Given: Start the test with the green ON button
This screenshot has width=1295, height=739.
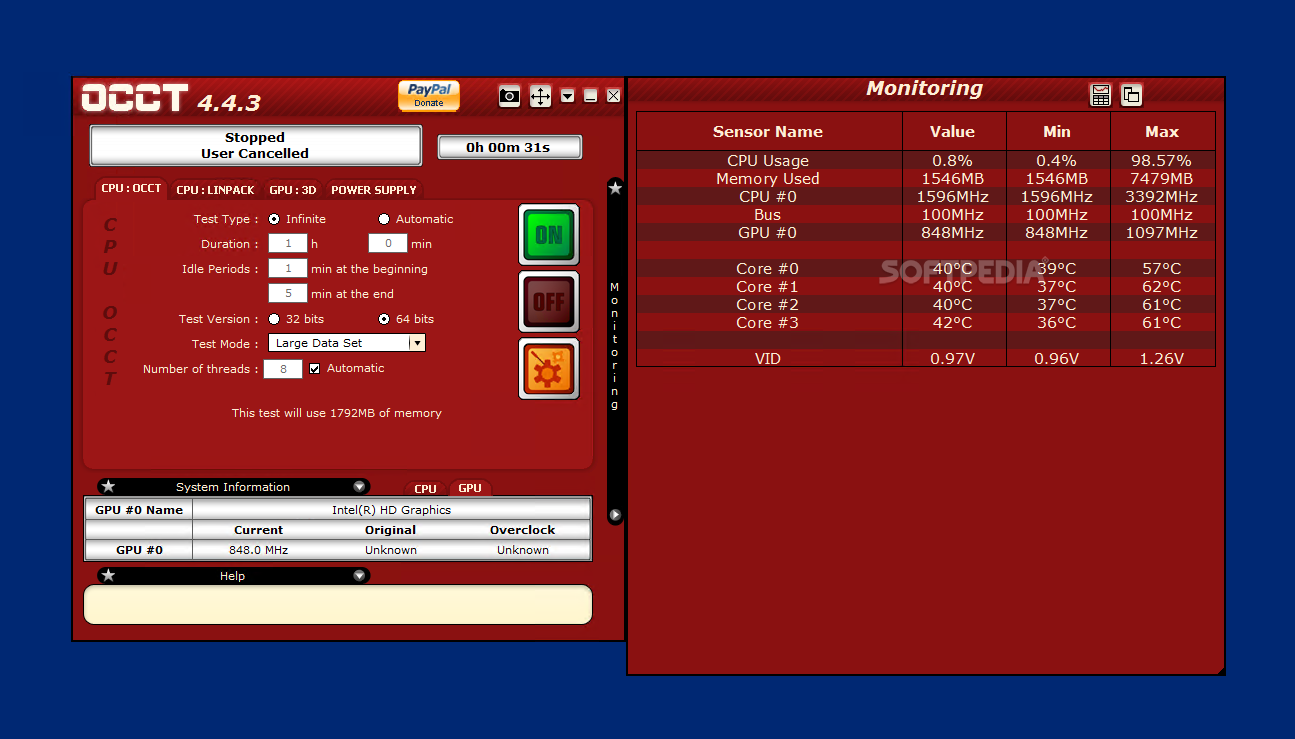Looking at the screenshot, I should click(549, 235).
